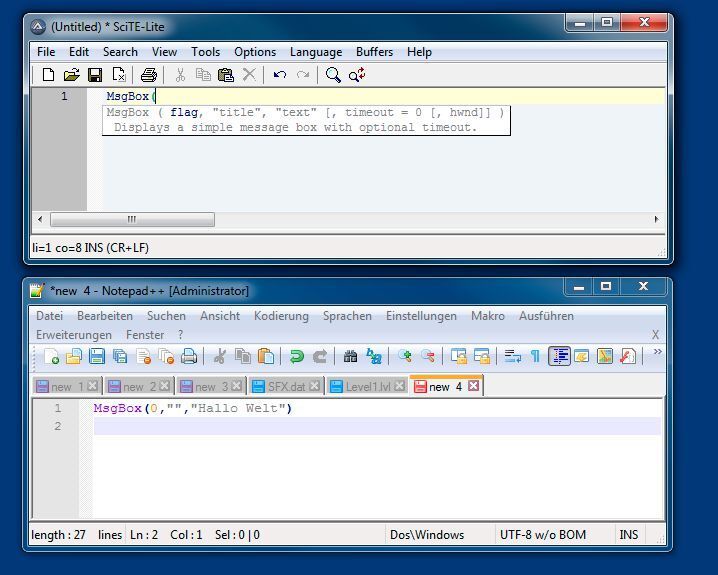Close the SFX.dat tab

pyautogui.click(x=314, y=386)
